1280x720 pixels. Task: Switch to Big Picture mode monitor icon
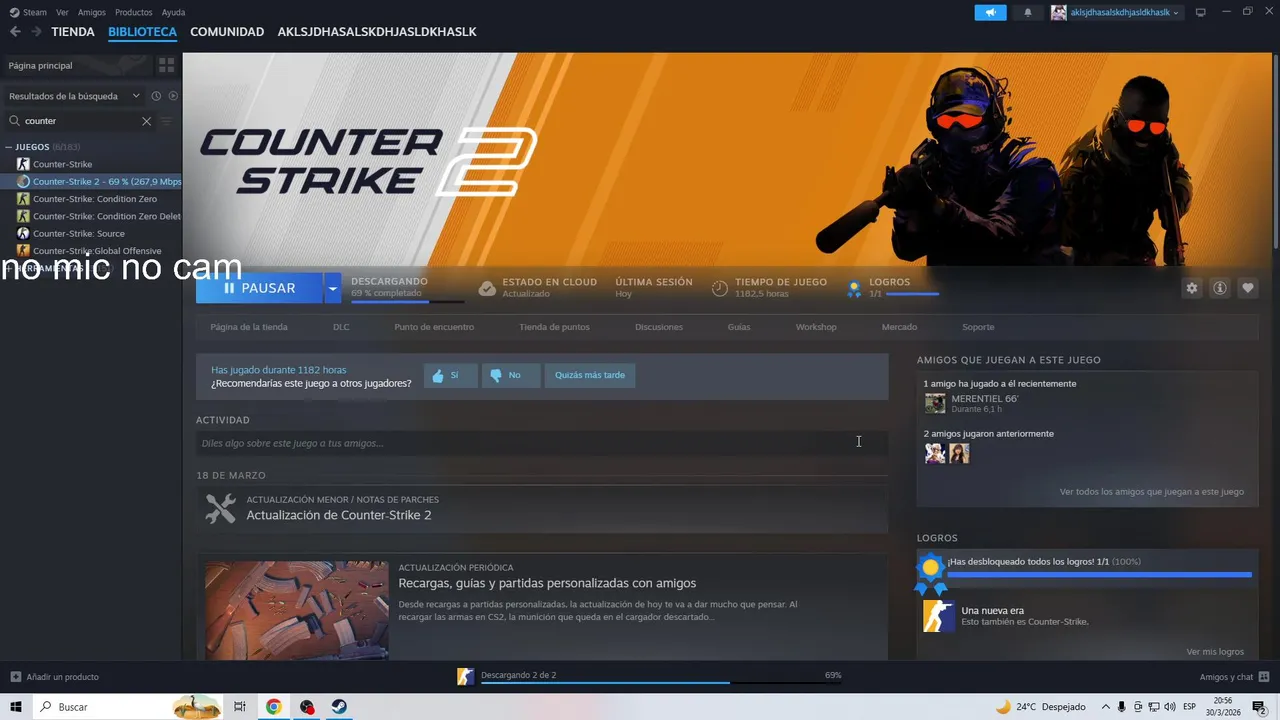pyautogui.click(x=1201, y=12)
